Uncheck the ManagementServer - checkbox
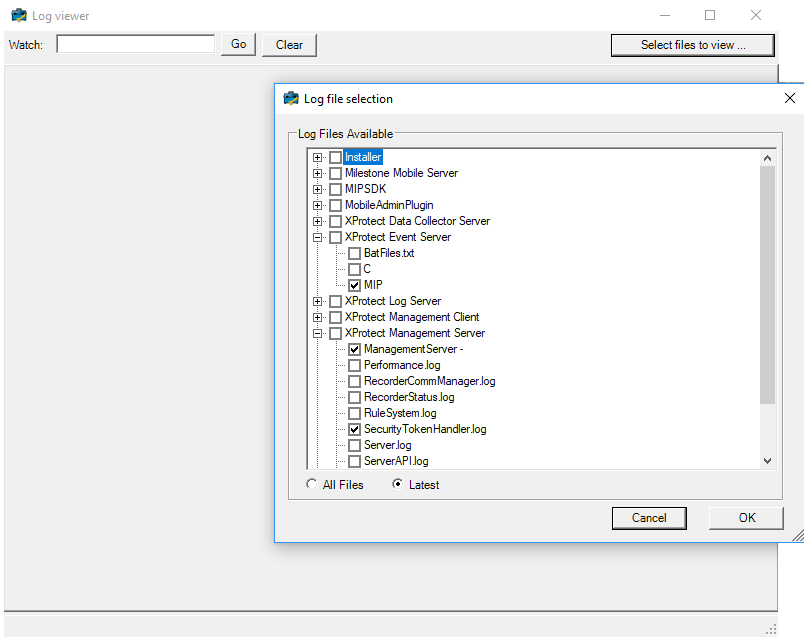 354,349
